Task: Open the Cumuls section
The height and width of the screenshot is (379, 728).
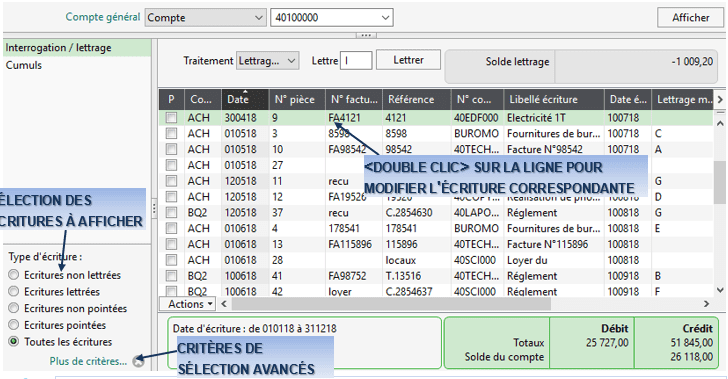Action: (24, 65)
